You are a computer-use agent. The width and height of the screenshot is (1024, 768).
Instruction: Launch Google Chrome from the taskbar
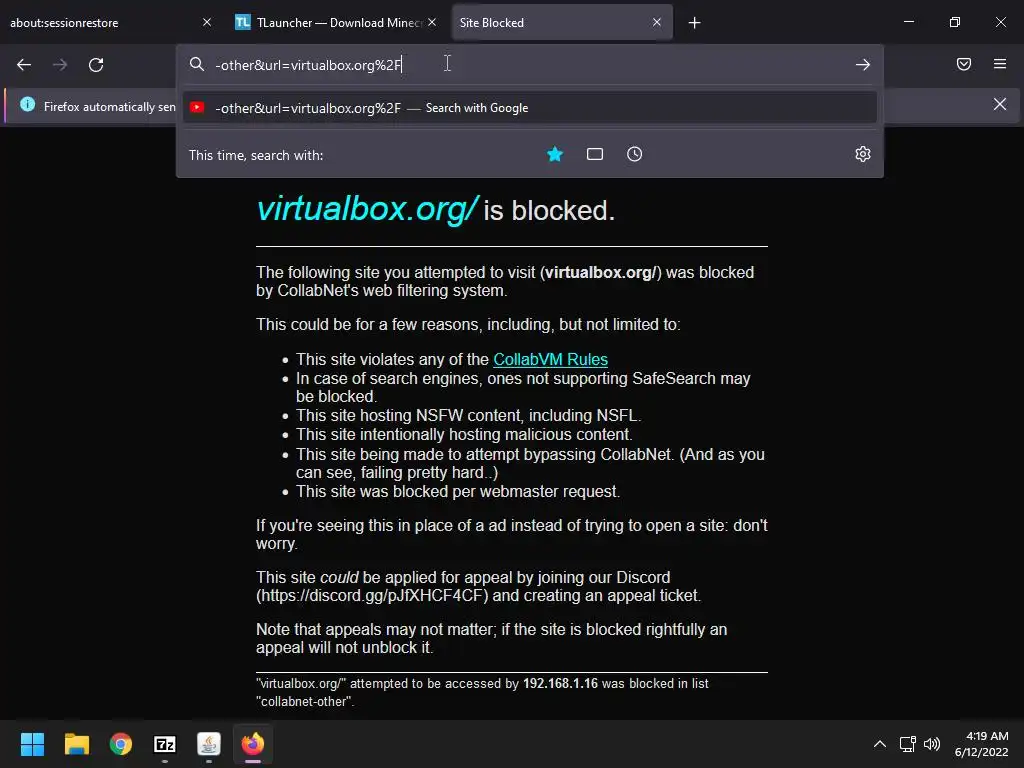121,744
